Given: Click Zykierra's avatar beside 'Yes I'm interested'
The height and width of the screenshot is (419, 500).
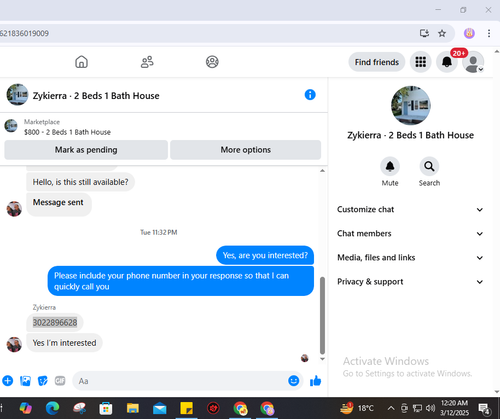Looking at the screenshot, I should 14,345.
